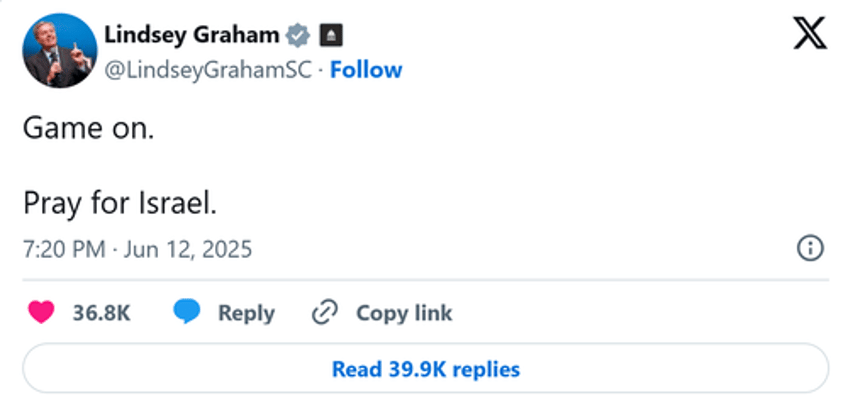
Task: Click the blue reply speech bubble icon
Action: [187, 312]
